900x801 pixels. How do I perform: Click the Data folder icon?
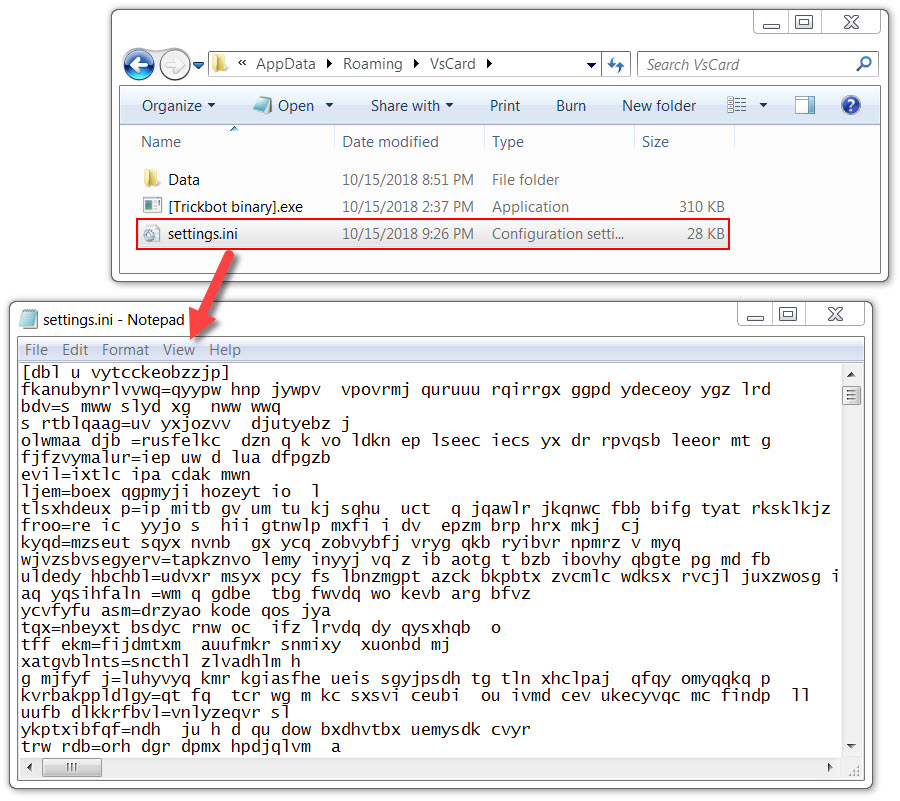(151, 178)
